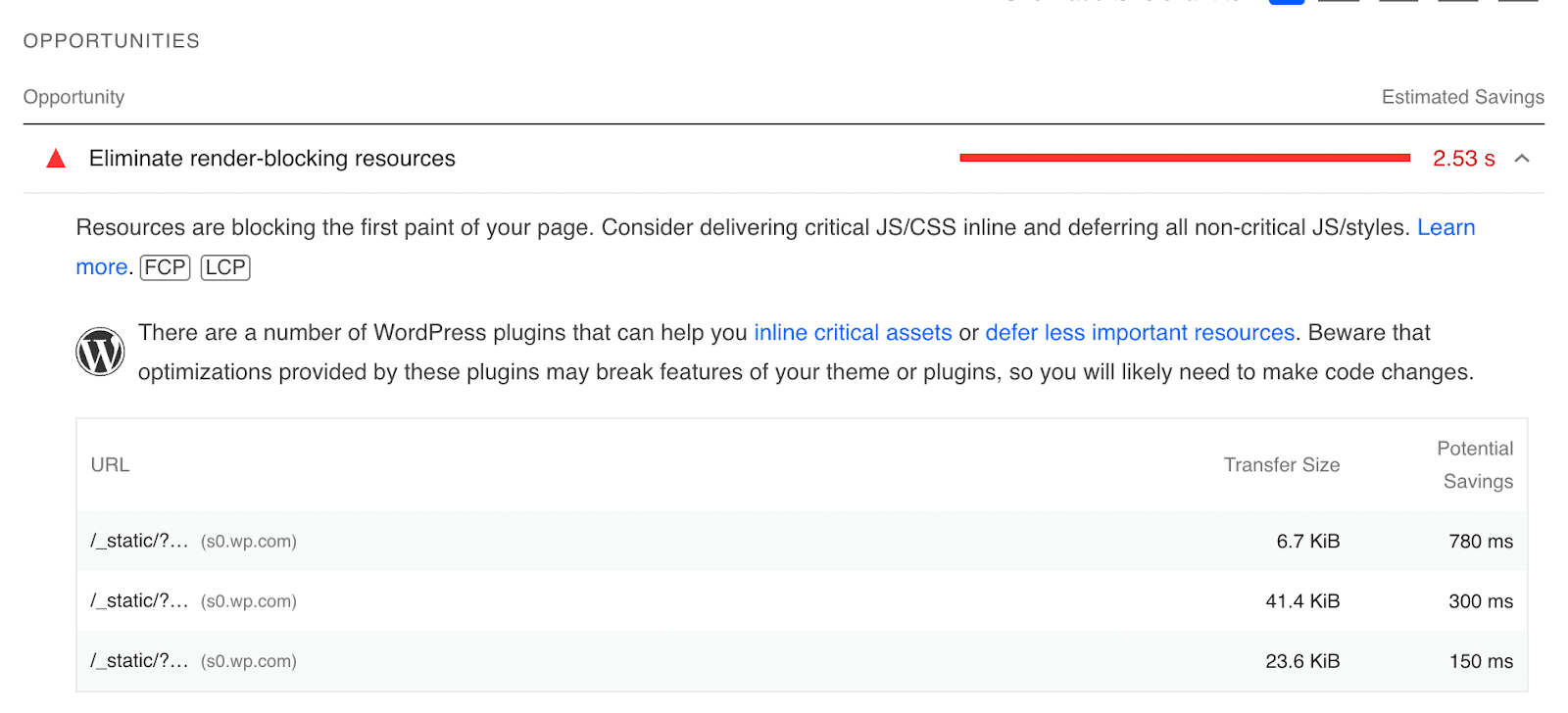Image resolution: width=1568 pixels, height=713 pixels.
Task: Click the Estimated Savings header
Action: click(1462, 97)
